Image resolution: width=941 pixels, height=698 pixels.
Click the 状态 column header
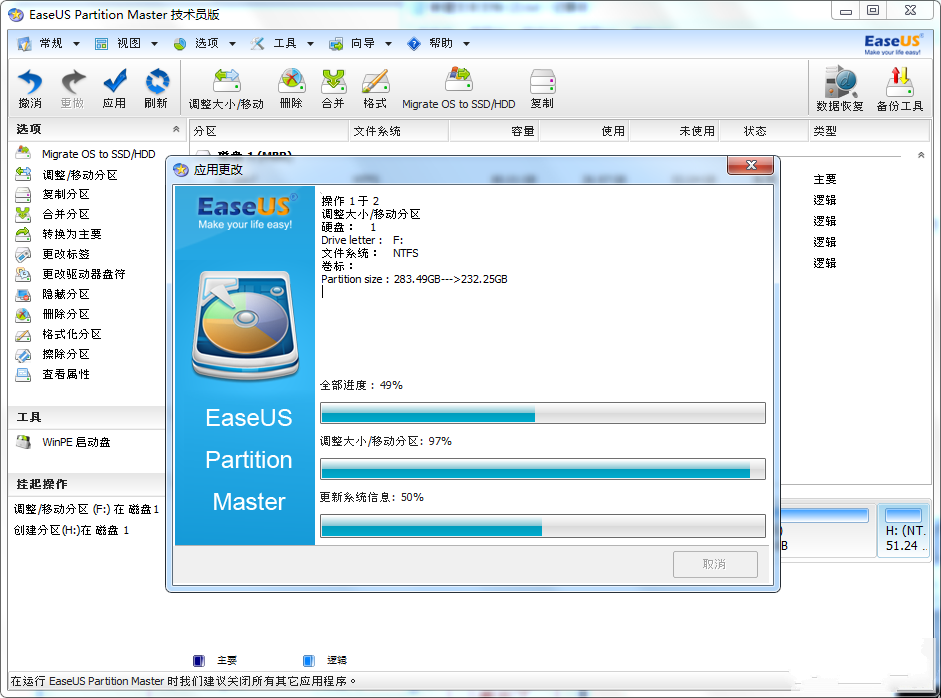point(764,131)
